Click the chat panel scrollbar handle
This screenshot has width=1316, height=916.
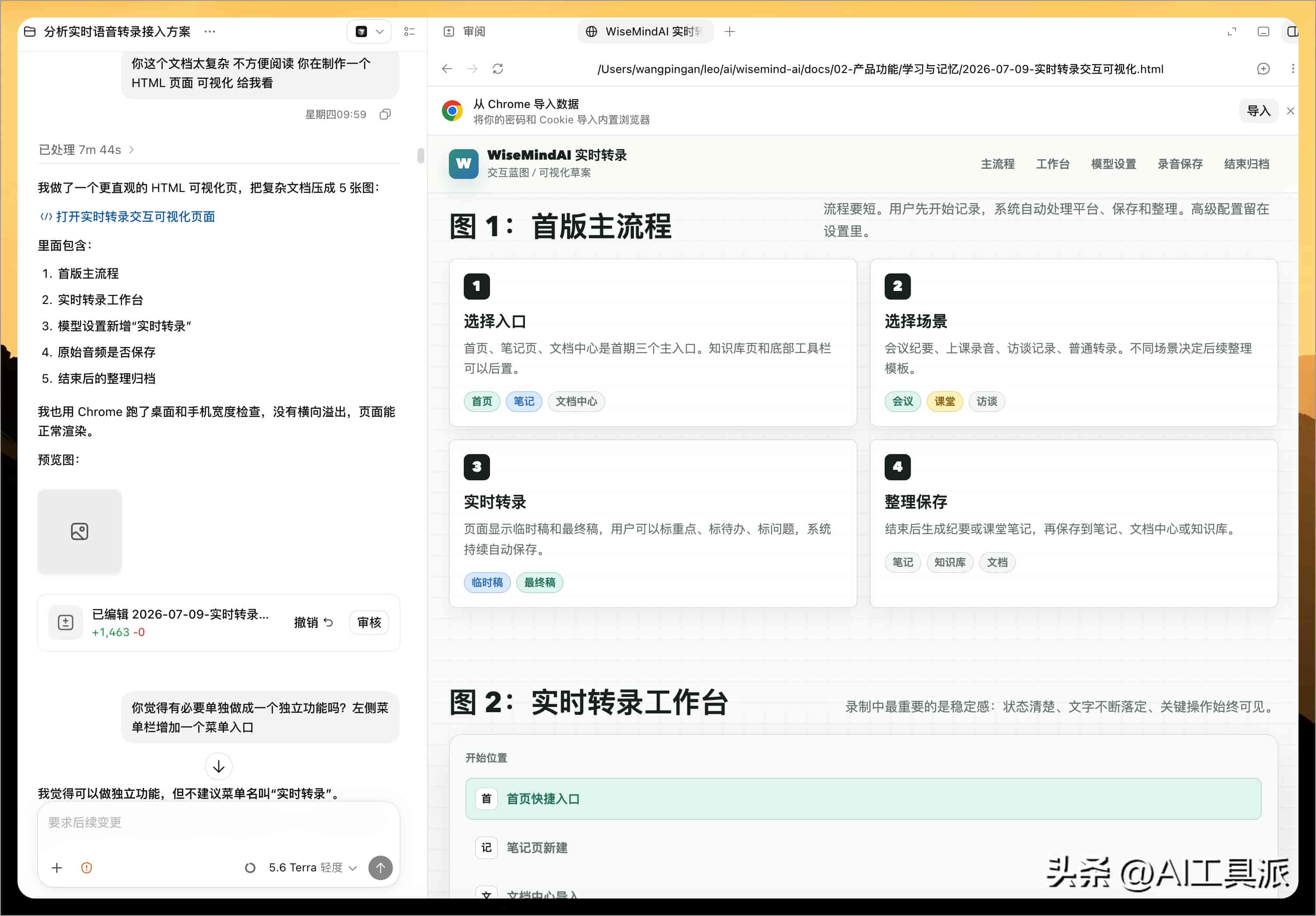click(421, 156)
